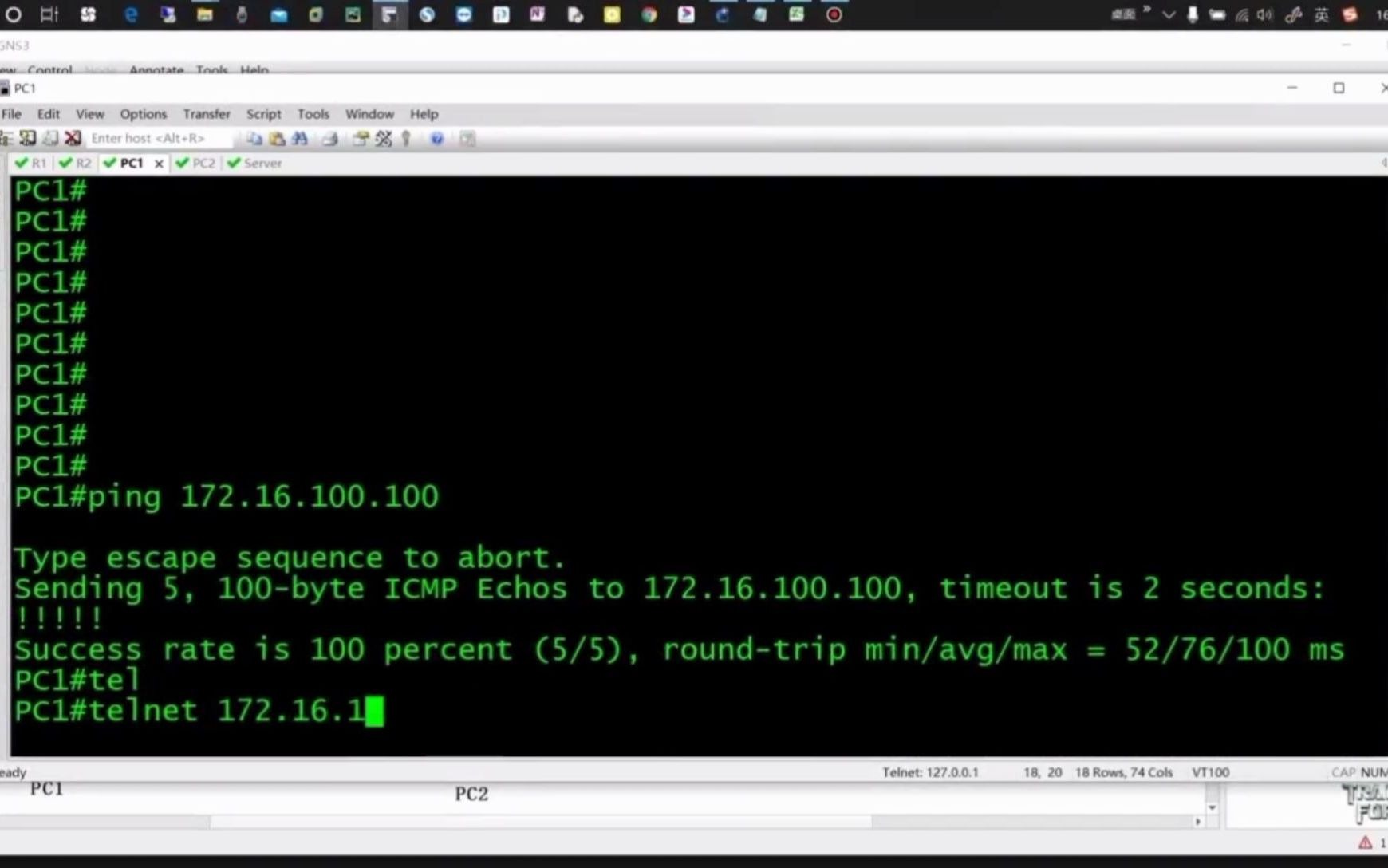This screenshot has width=1388, height=868.
Task: Click 18 Rows, 74 Cols status text
Action: 1124,772
